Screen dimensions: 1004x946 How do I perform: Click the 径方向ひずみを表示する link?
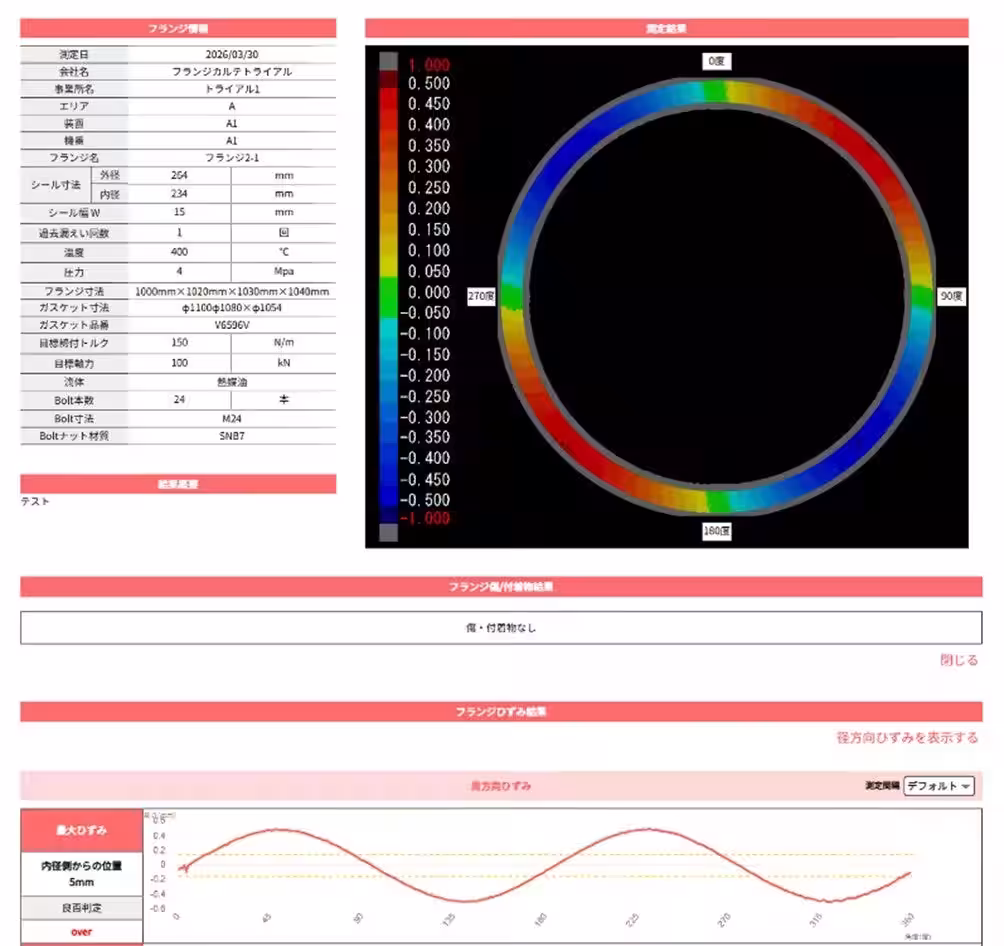click(907, 738)
